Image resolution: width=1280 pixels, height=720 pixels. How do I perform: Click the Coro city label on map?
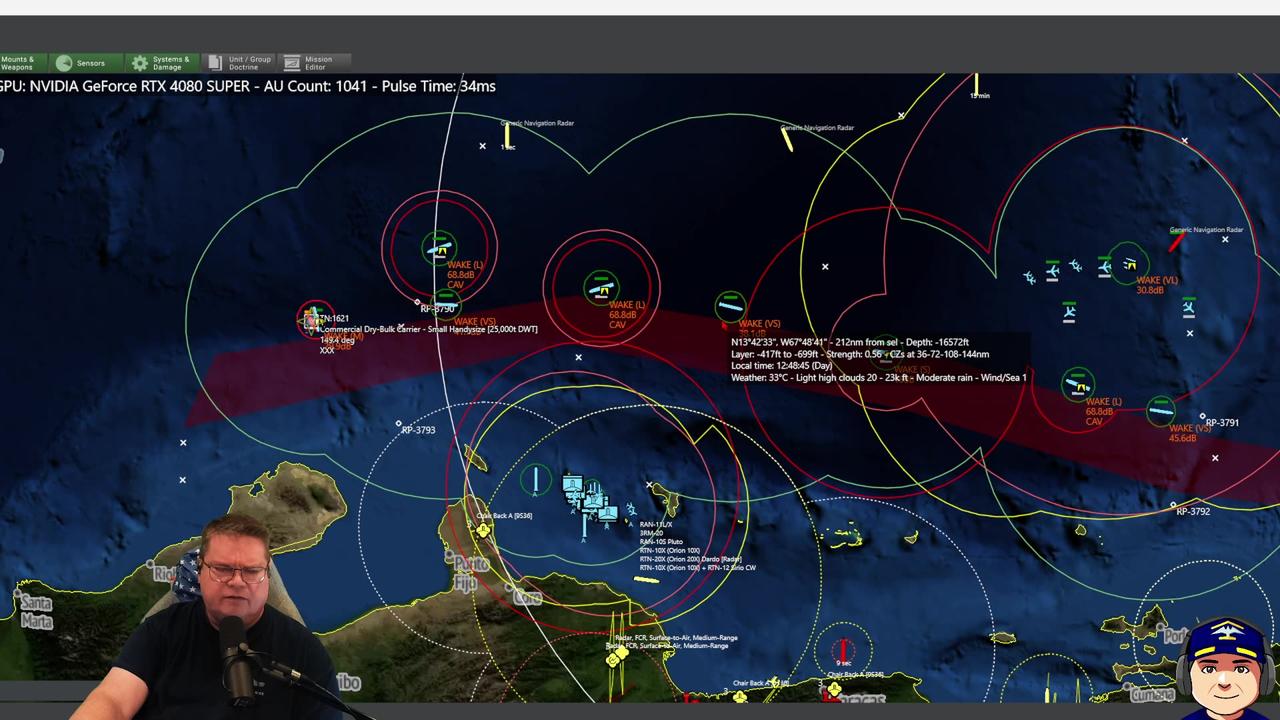point(527,597)
